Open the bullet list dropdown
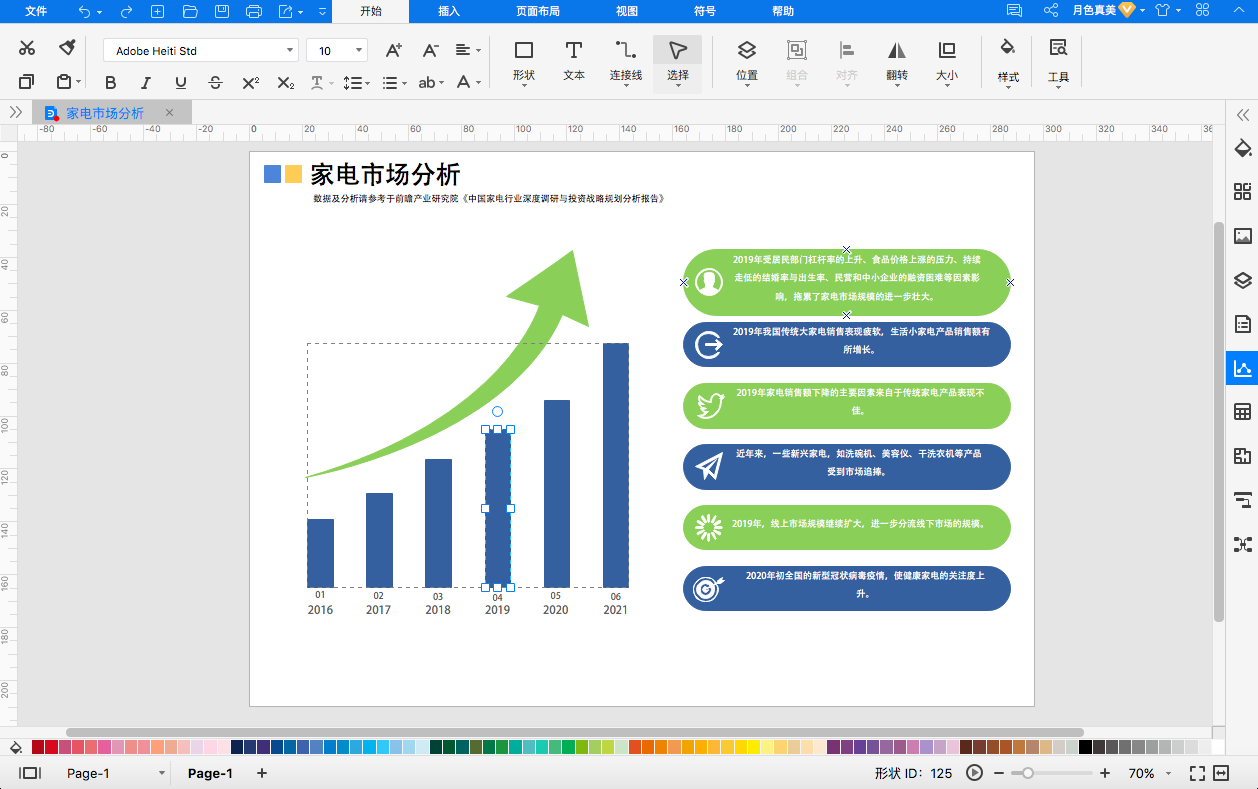 pyautogui.click(x=395, y=83)
